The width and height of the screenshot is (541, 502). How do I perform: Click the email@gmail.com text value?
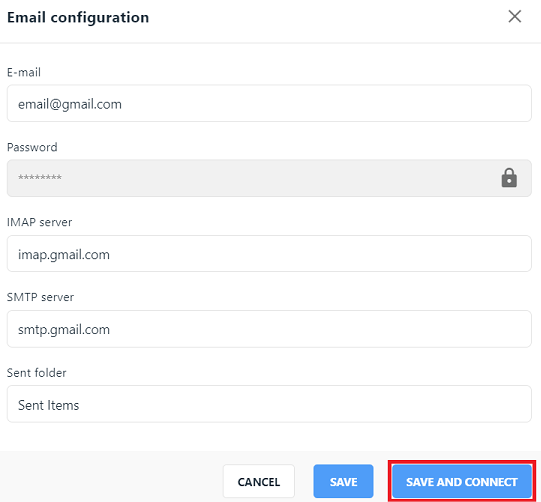[x=70, y=104]
